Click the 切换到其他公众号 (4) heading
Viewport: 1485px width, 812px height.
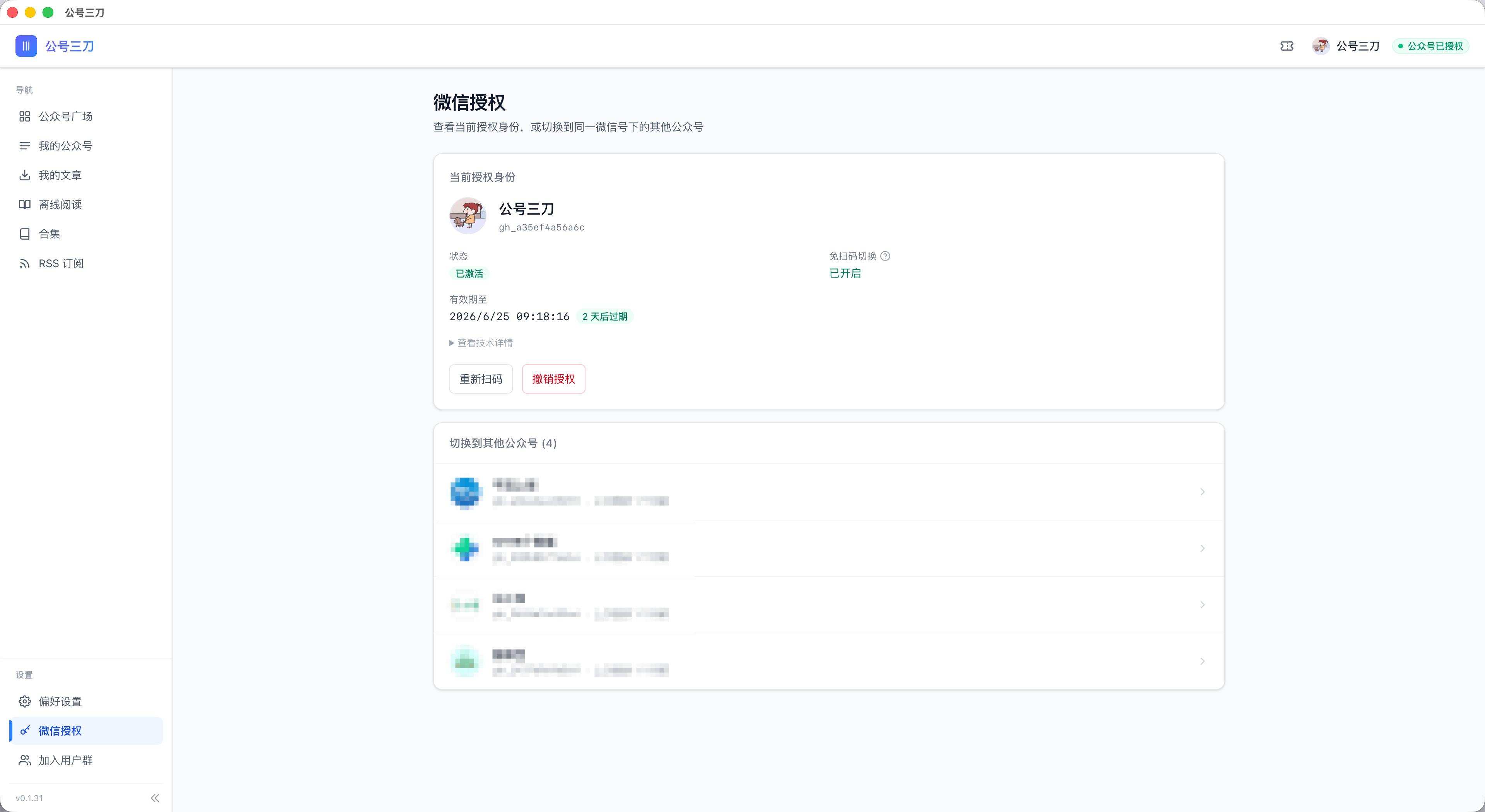click(503, 443)
